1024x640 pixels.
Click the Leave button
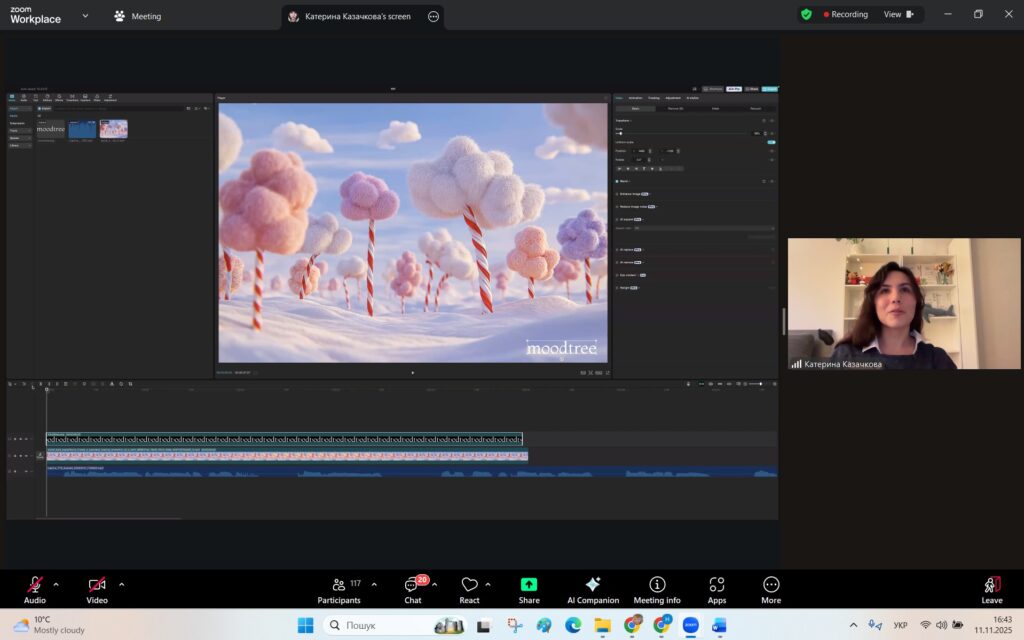click(991, 587)
